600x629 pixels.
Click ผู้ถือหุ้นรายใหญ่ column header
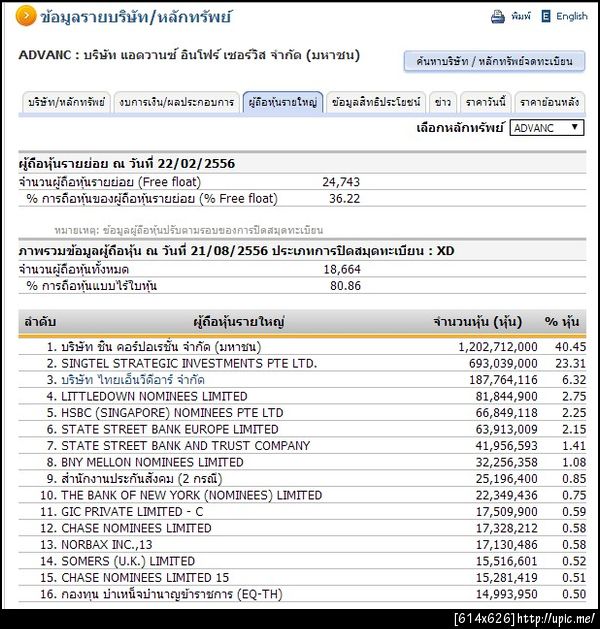[239, 322]
